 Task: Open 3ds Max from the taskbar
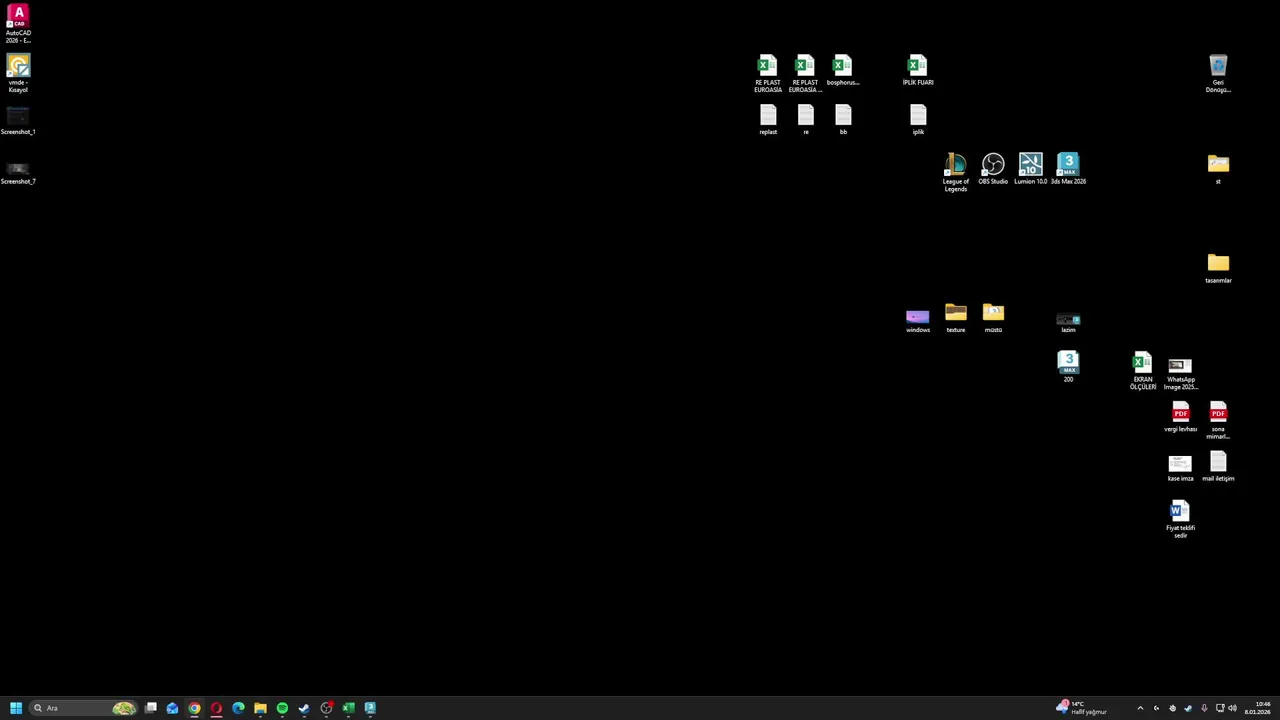coord(370,708)
